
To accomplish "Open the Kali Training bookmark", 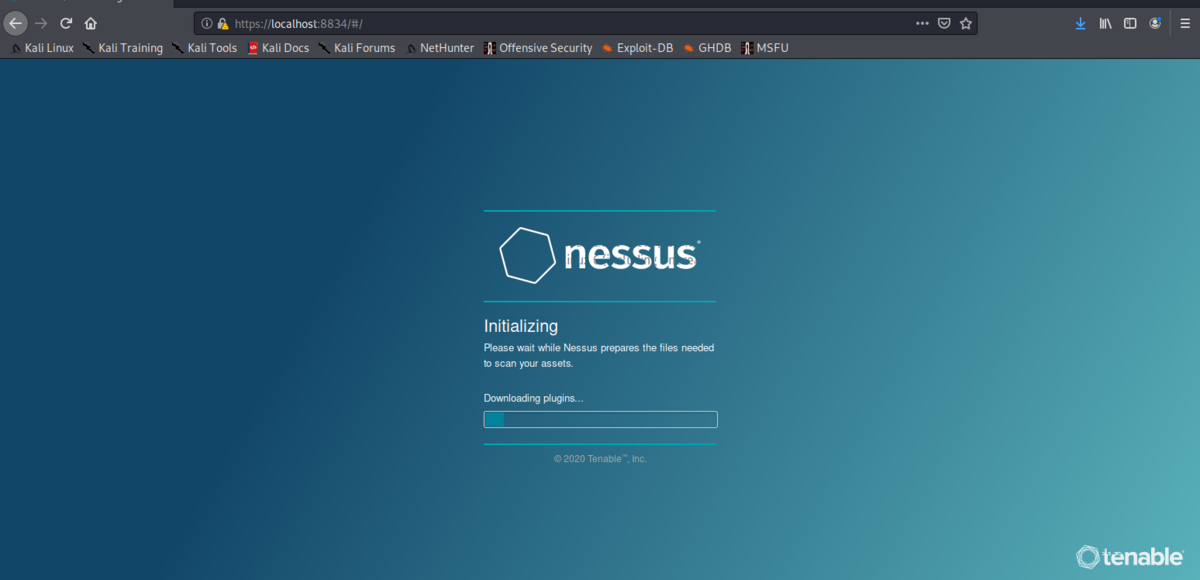I will 123,48.
